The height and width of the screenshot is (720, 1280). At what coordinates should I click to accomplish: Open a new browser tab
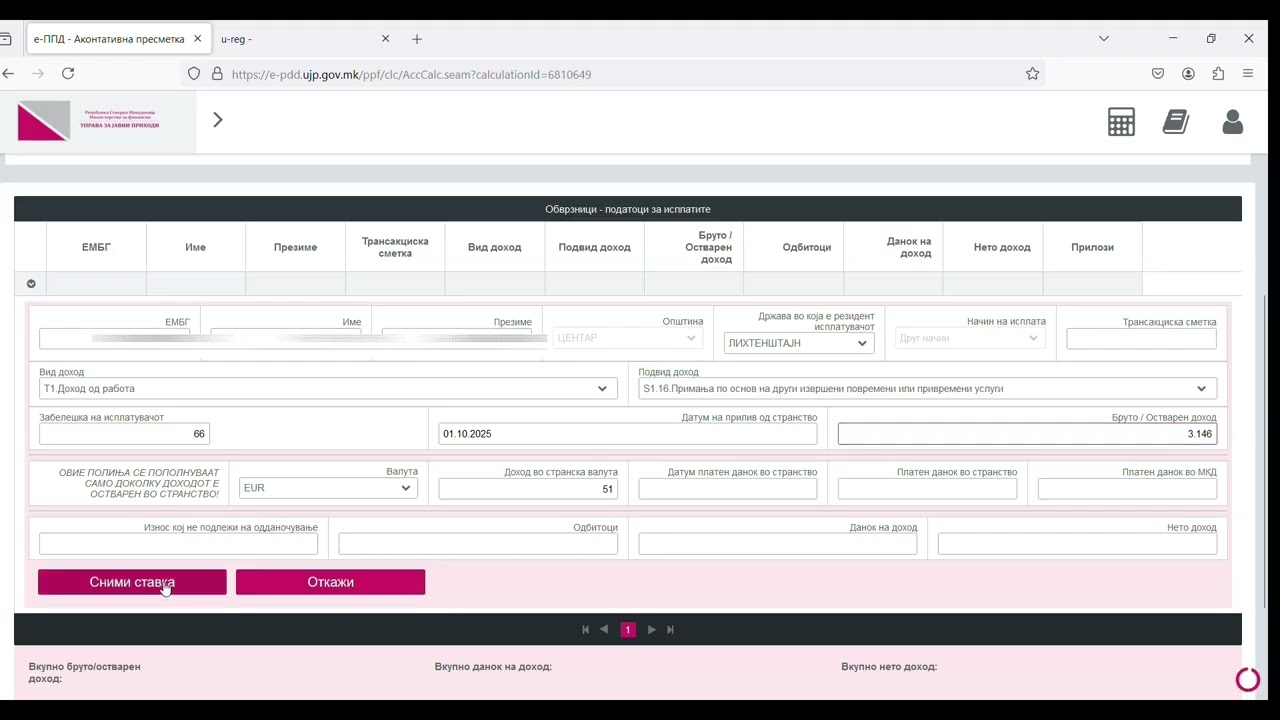[x=417, y=39]
